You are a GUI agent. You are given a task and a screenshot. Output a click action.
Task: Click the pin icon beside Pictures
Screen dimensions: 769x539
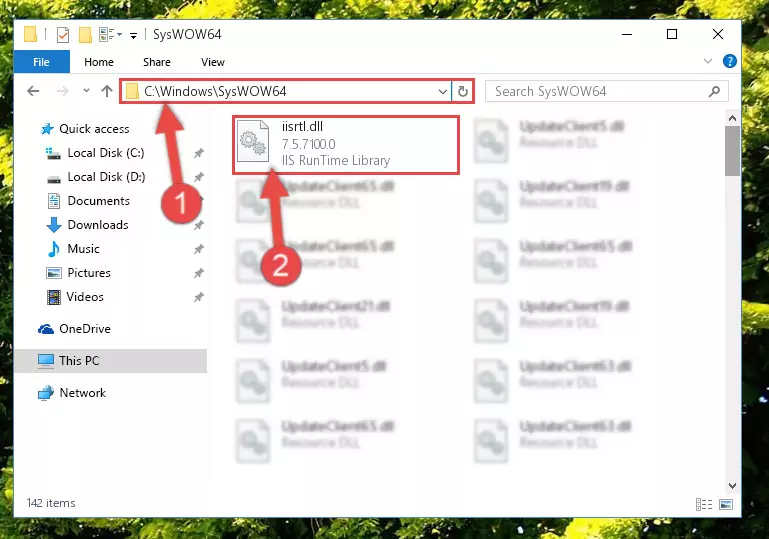click(x=199, y=273)
